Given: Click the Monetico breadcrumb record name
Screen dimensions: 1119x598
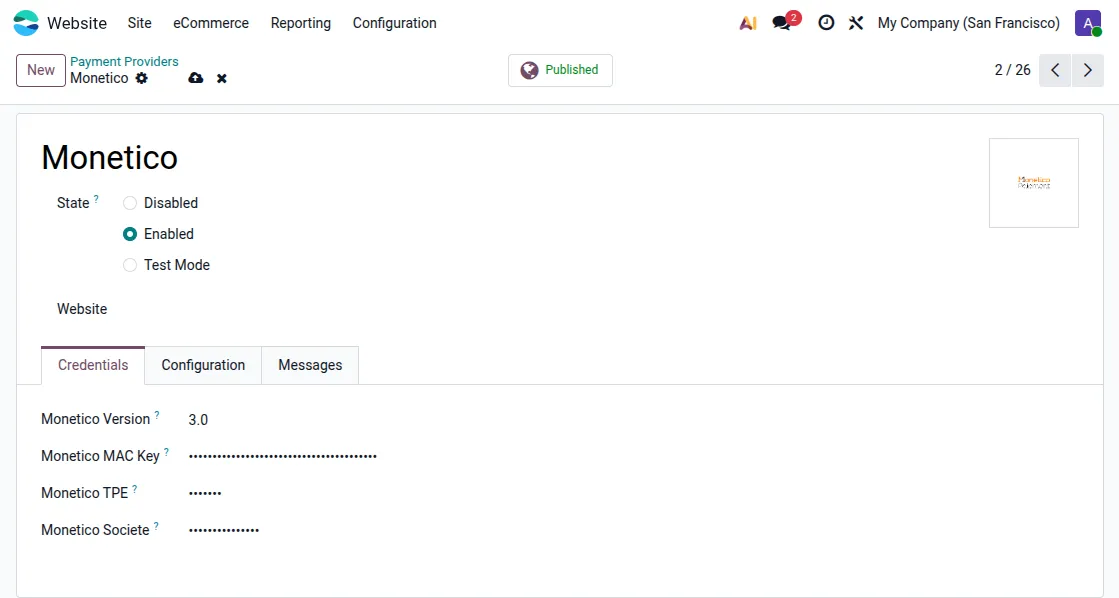Looking at the screenshot, I should 99,78.
